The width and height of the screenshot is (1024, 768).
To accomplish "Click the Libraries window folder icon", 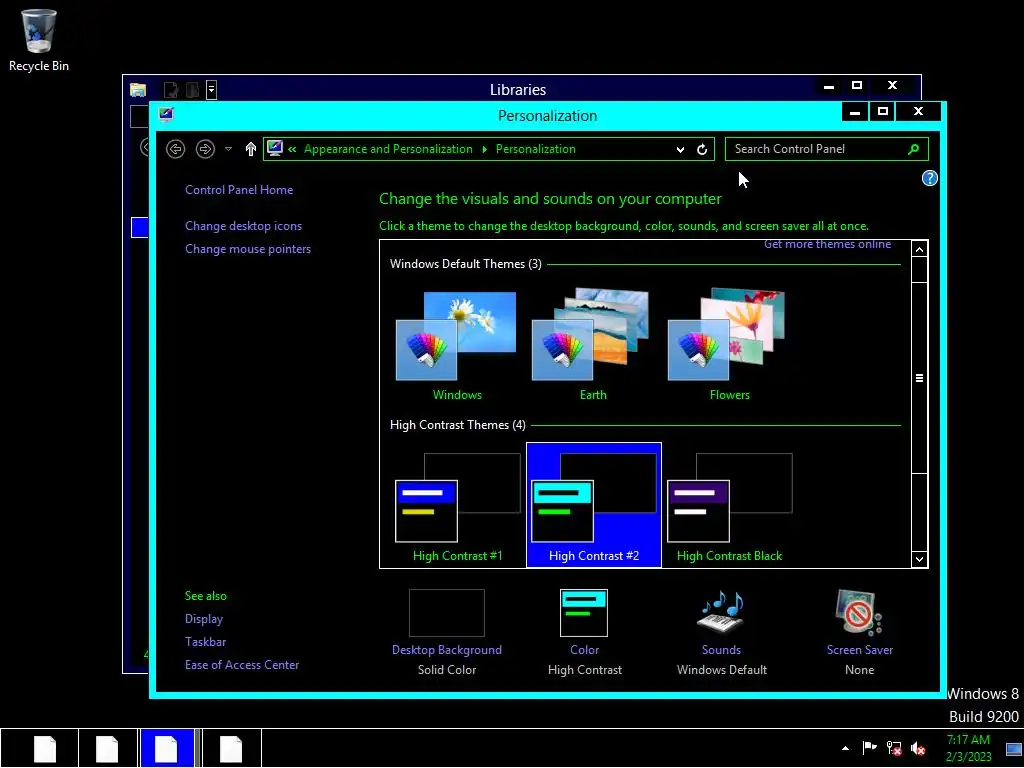I will click(138, 89).
